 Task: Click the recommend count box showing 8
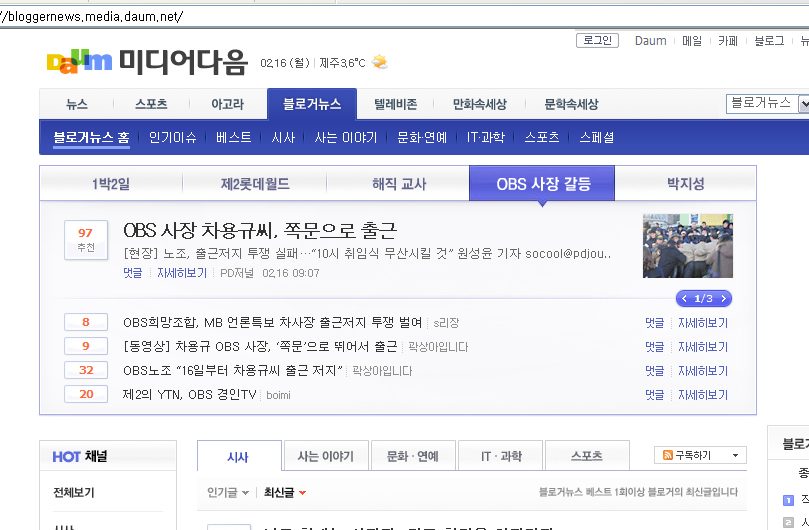86,322
